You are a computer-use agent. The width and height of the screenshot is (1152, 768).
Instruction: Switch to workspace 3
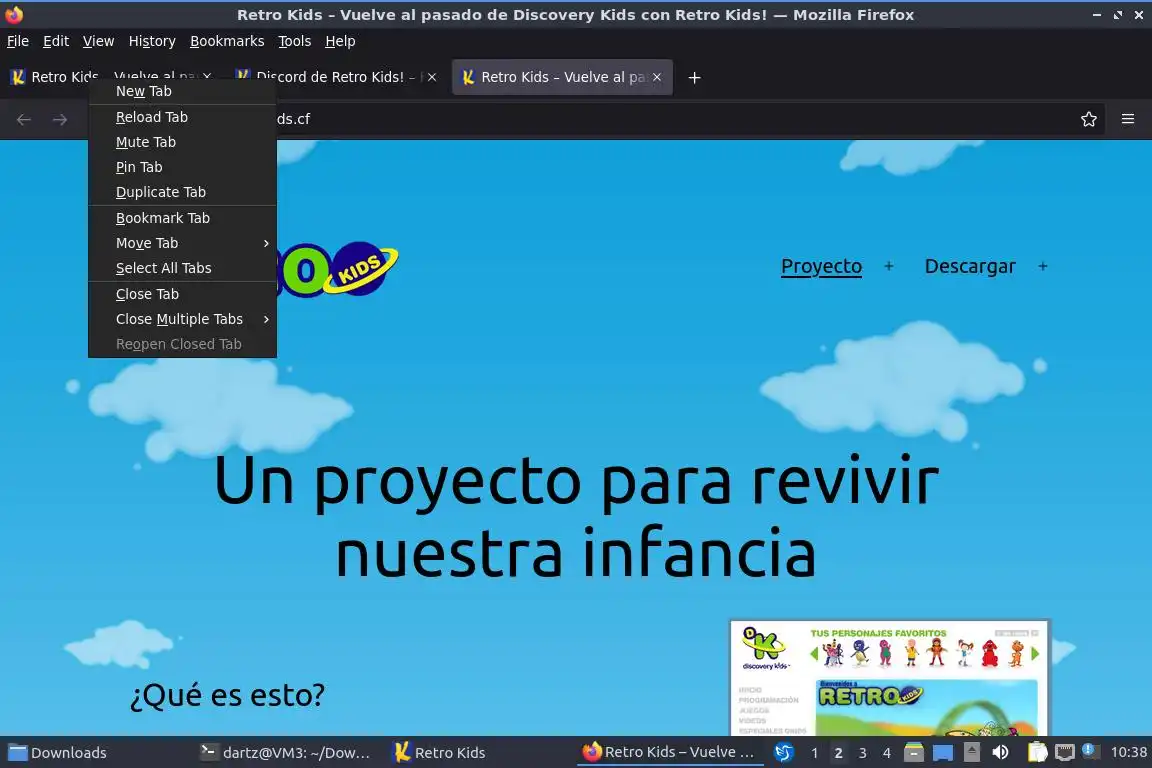863,753
